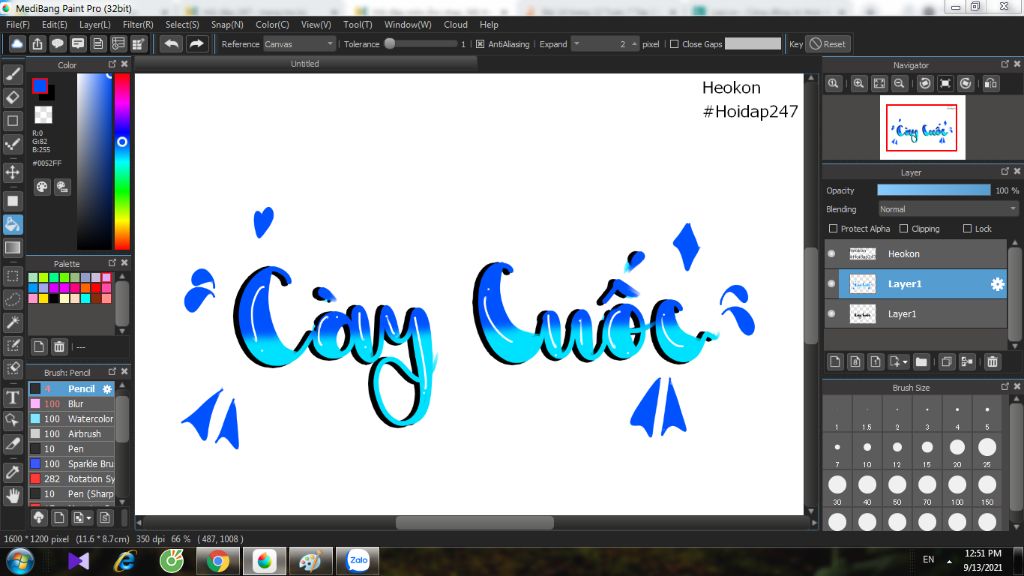This screenshot has height=576, width=1024.
Task: Open the File menu
Action: pos(18,24)
